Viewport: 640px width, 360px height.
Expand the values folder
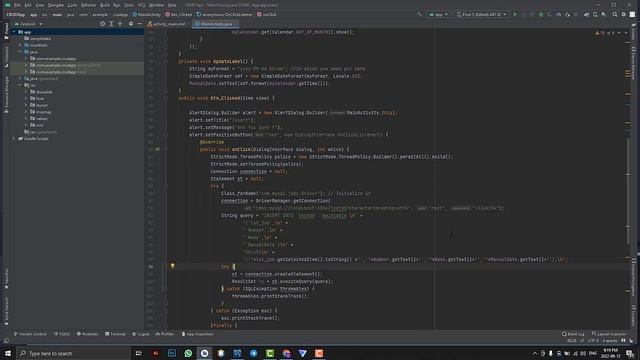[26, 118]
